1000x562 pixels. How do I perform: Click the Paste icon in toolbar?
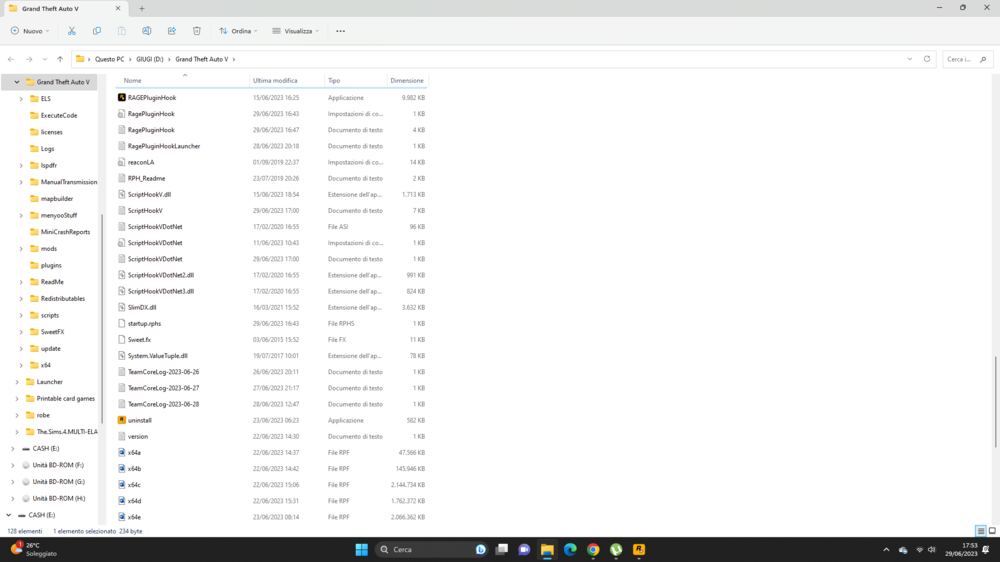[122, 31]
